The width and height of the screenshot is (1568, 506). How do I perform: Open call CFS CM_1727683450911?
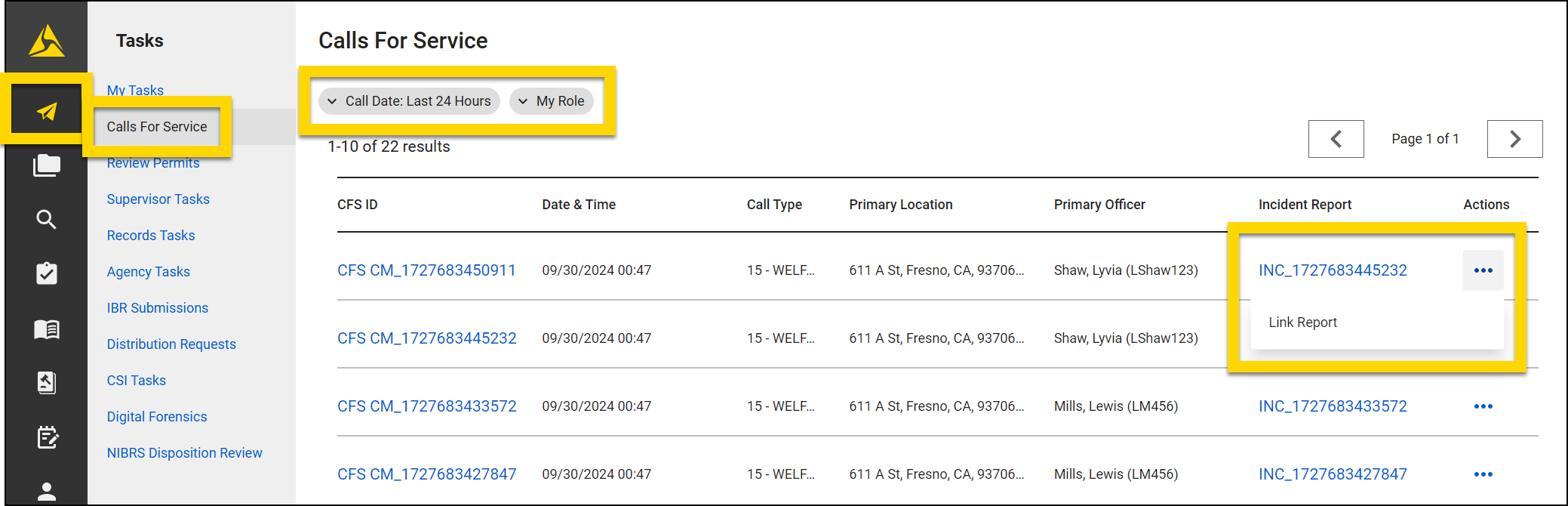click(x=426, y=270)
